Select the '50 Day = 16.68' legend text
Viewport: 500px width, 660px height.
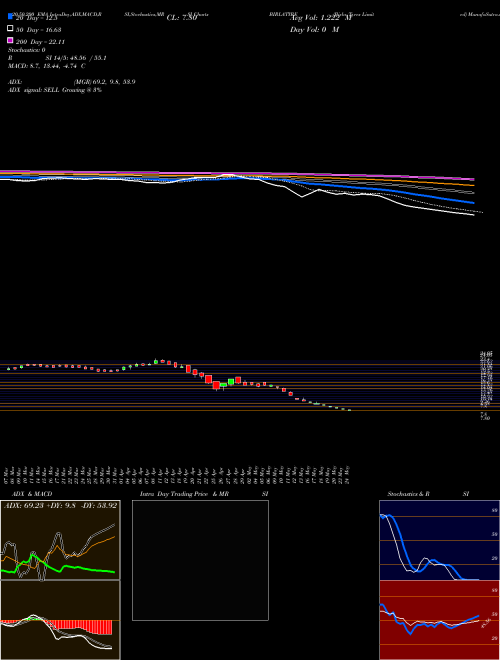[x=38, y=30]
